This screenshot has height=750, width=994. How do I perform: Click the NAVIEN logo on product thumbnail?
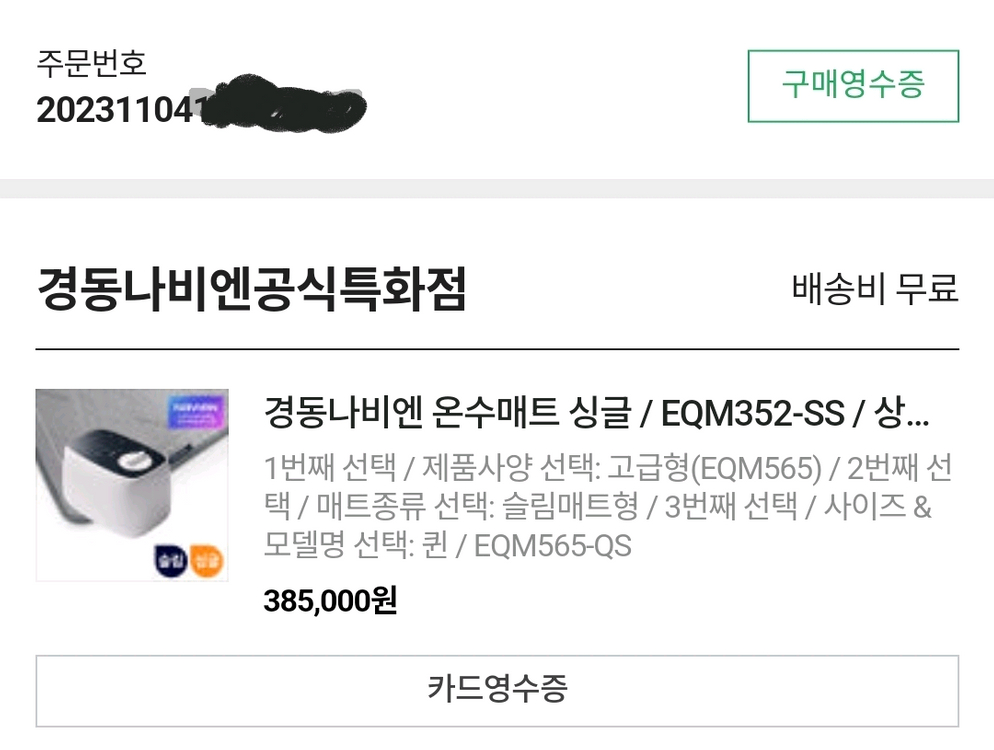pos(198,412)
